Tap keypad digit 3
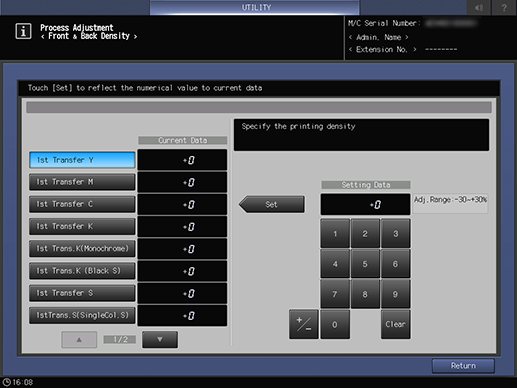Image resolution: width=517 pixels, height=388 pixels. pyautogui.click(x=396, y=234)
